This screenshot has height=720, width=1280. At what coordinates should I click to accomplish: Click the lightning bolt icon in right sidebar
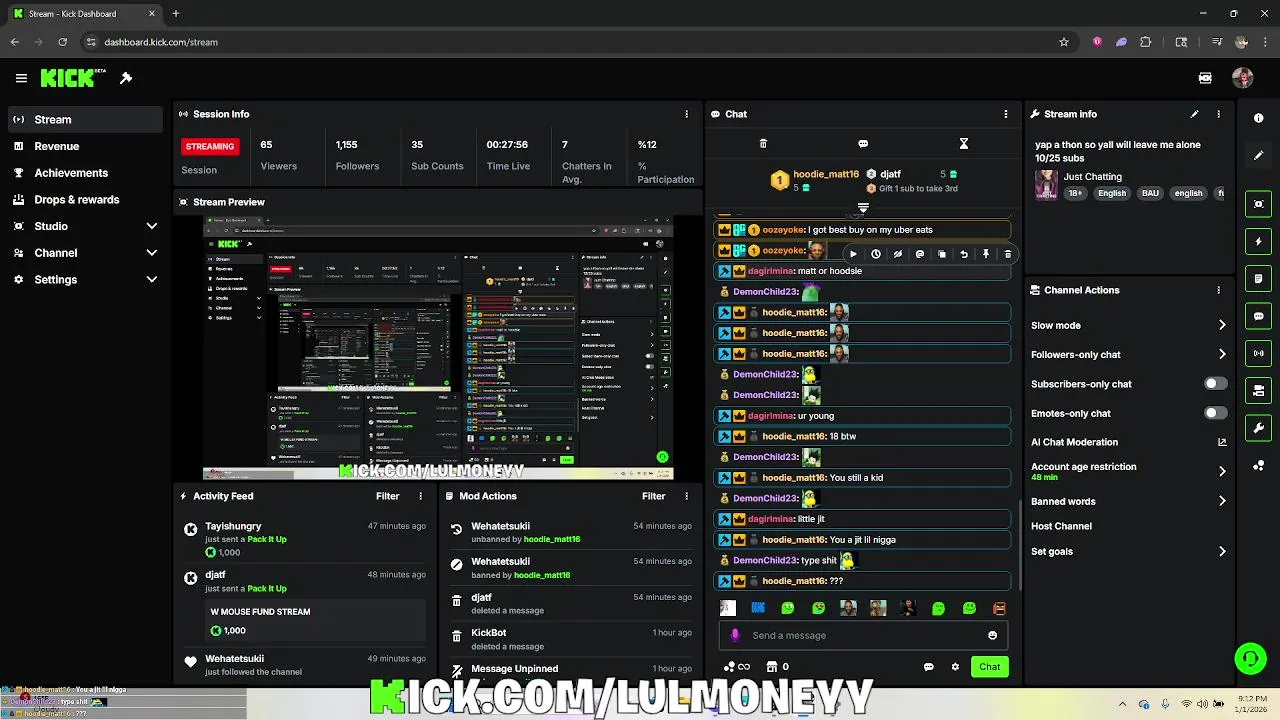1258,241
